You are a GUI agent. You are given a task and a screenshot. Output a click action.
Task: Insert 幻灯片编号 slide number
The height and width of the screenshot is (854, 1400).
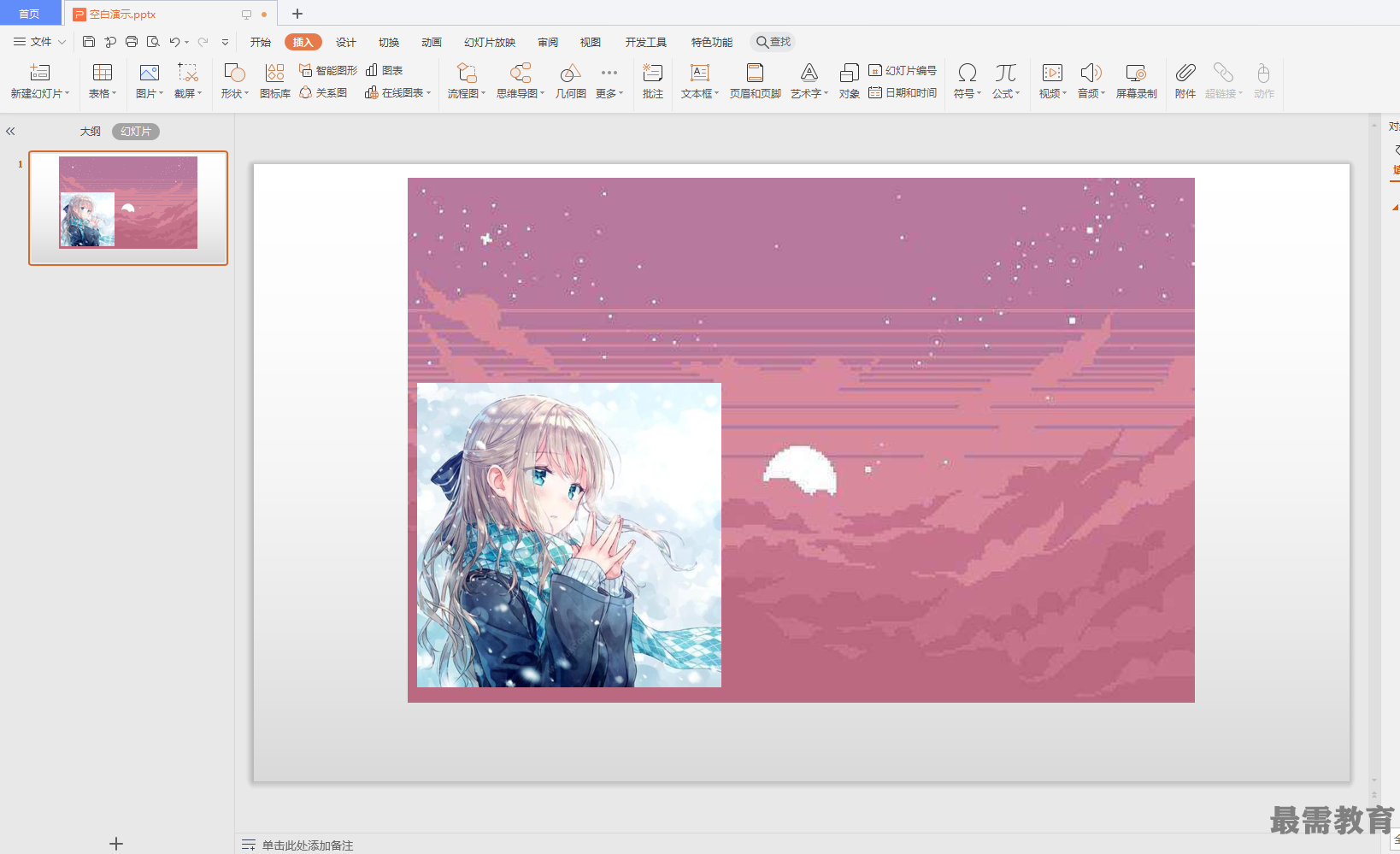(903, 70)
